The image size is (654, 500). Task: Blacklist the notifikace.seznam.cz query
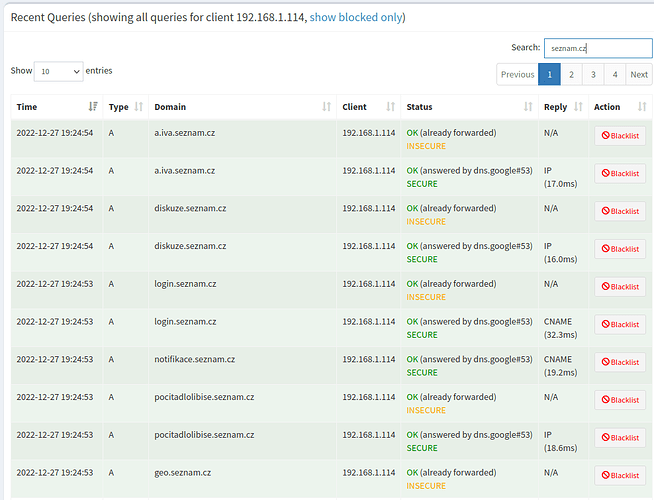pyautogui.click(x=620, y=362)
